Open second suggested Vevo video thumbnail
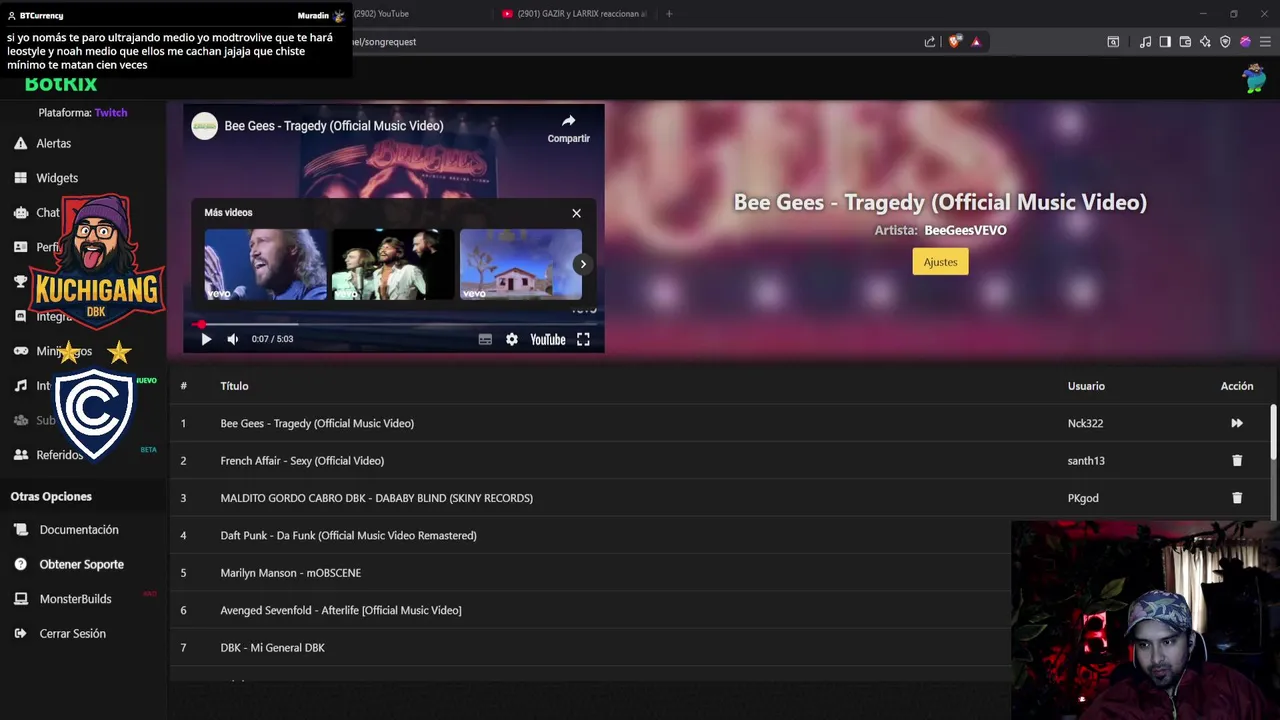The width and height of the screenshot is (1280, 720). pos(393,264)
